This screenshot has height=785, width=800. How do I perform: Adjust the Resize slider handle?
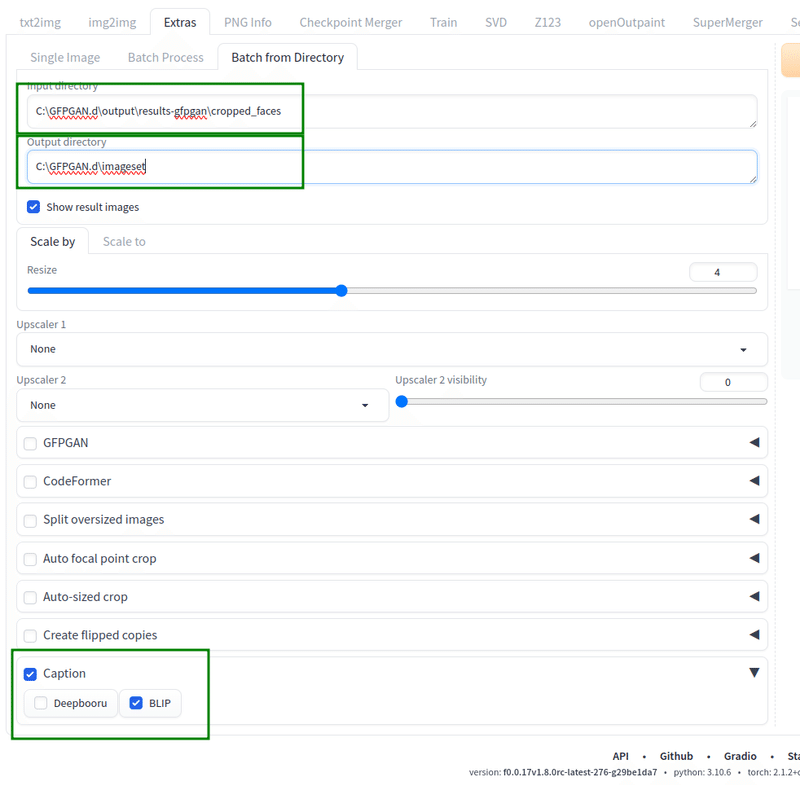pyautogui.click(x=341, y=291)
